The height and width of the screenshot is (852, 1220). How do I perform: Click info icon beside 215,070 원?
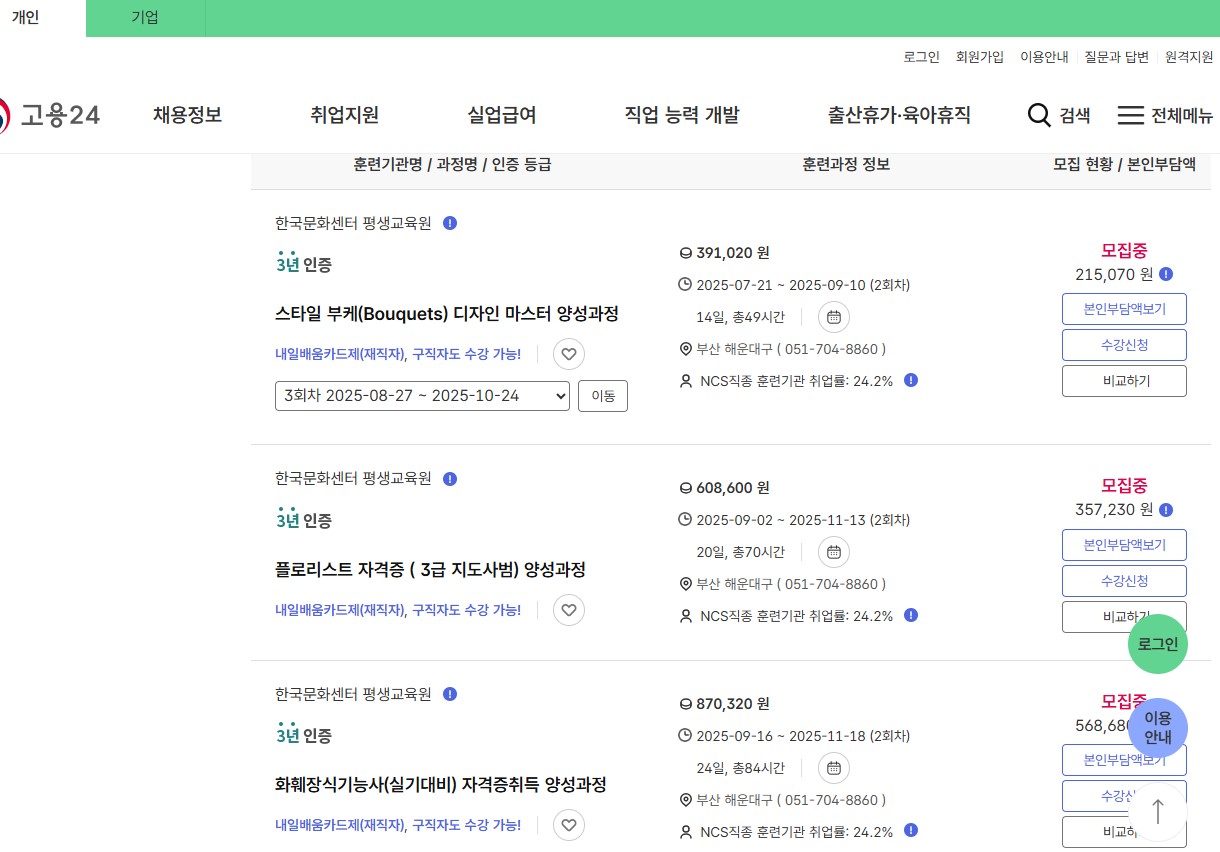[x=1166, y=274]
